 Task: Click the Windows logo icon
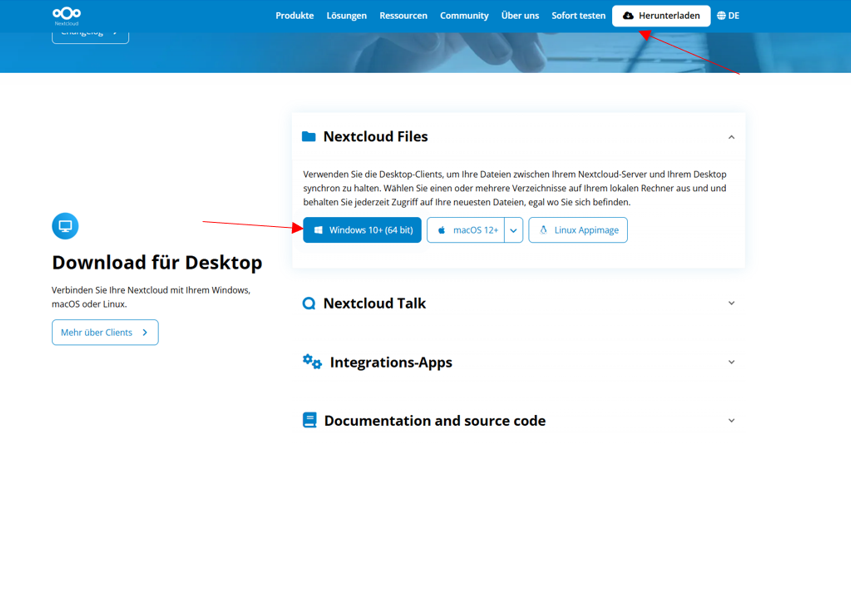(319, 230)
